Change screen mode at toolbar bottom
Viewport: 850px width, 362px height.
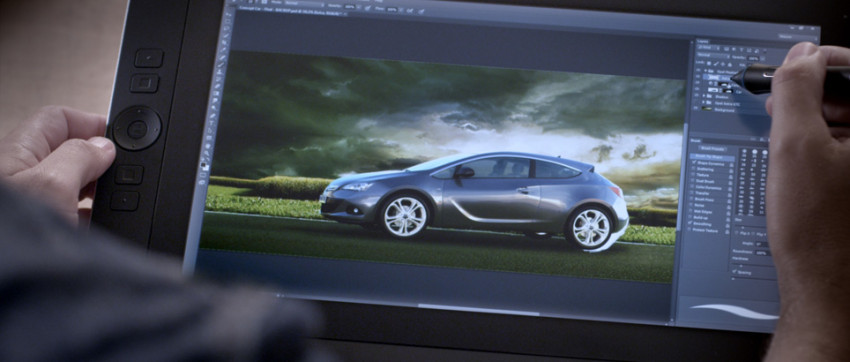(202, 183)
